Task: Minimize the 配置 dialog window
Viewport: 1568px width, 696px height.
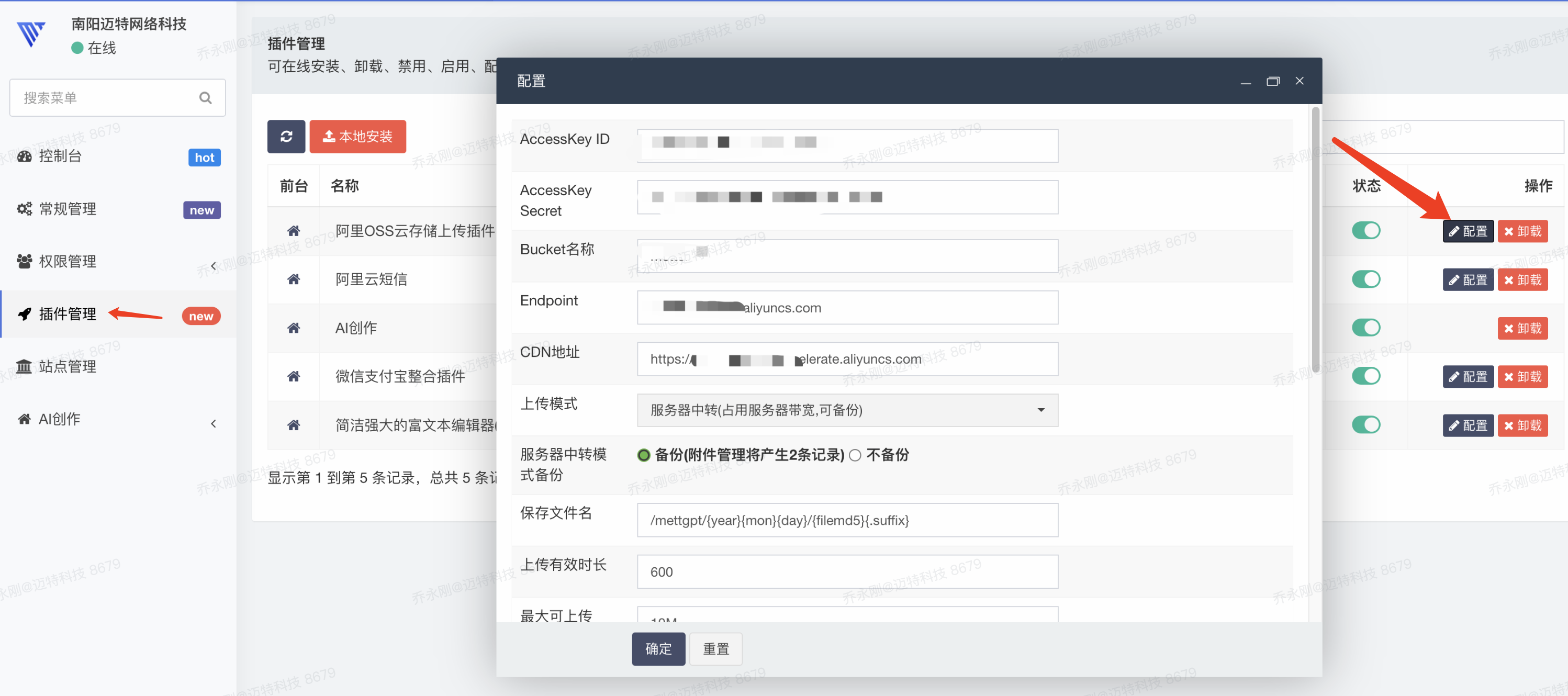Action: (1246, 81)
